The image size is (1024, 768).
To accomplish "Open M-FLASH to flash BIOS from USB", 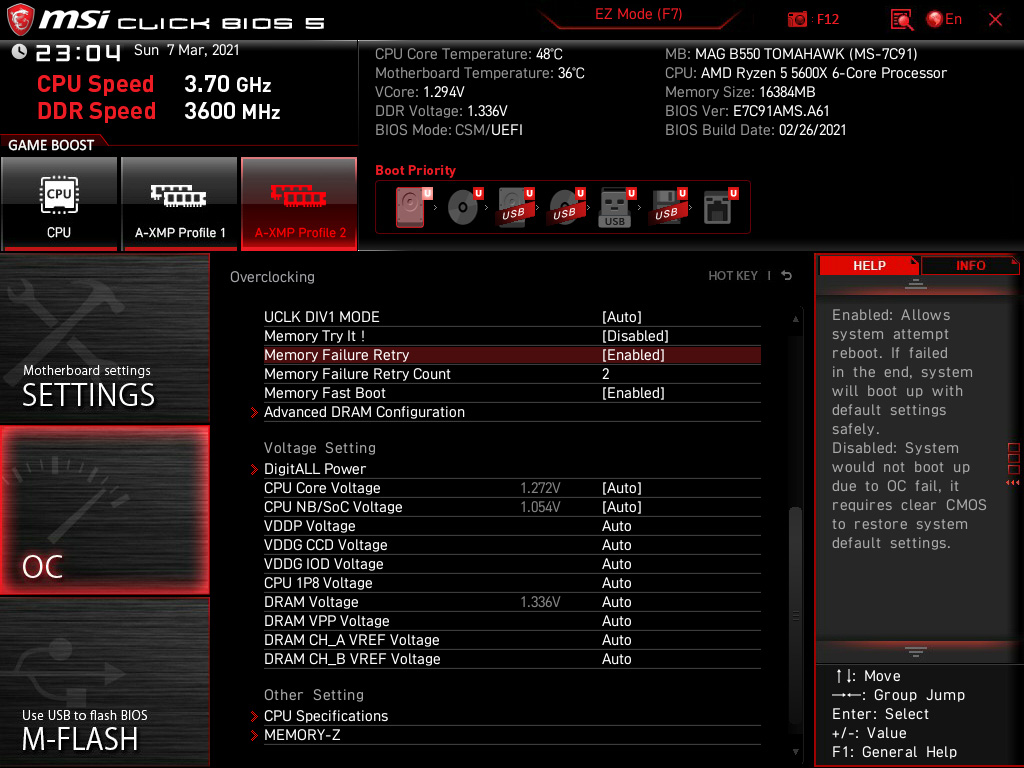I will 104,700.
